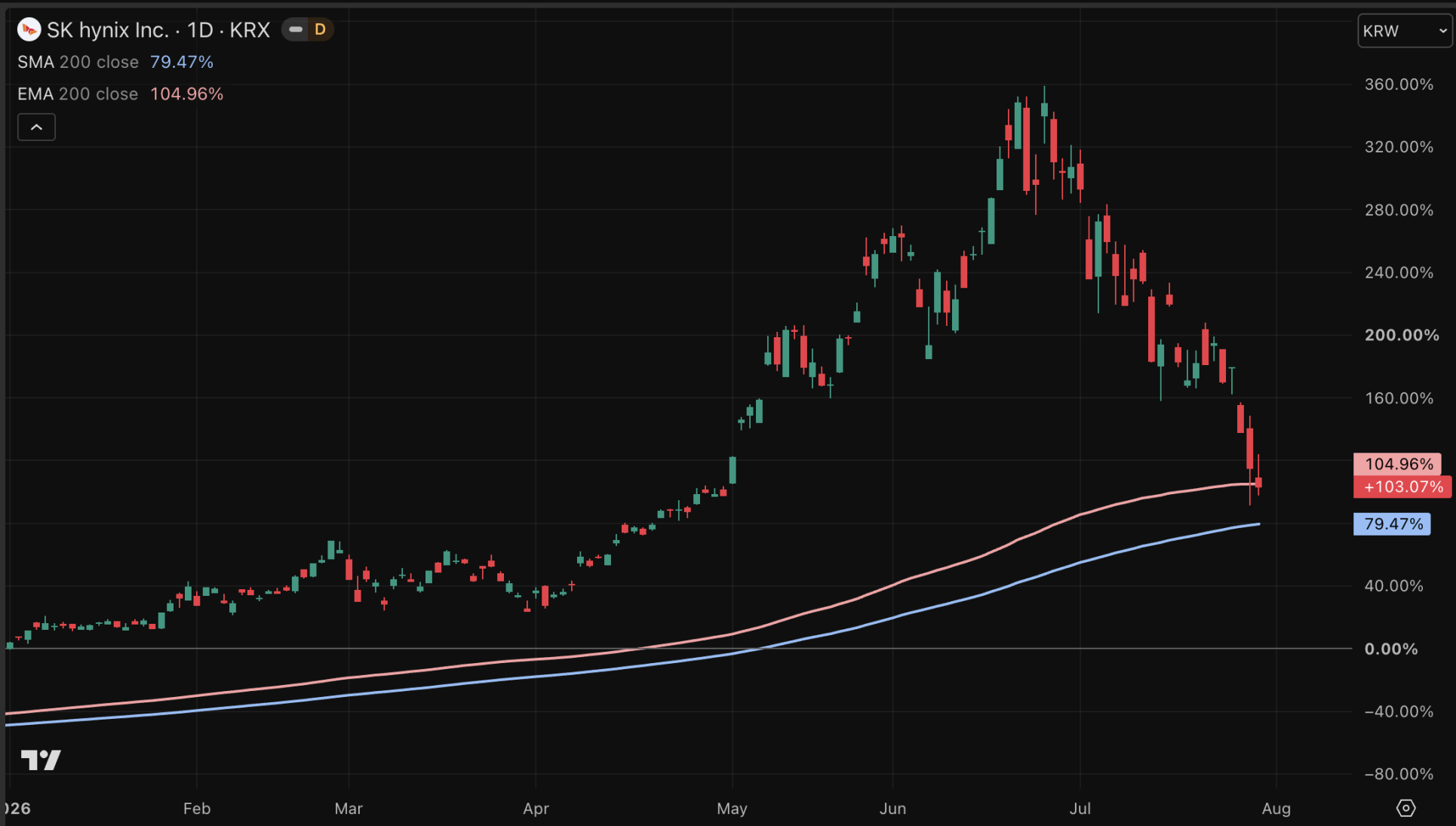Click the red +103.07% last price label
The image size is (1456, 826).
click(1402, 487)
